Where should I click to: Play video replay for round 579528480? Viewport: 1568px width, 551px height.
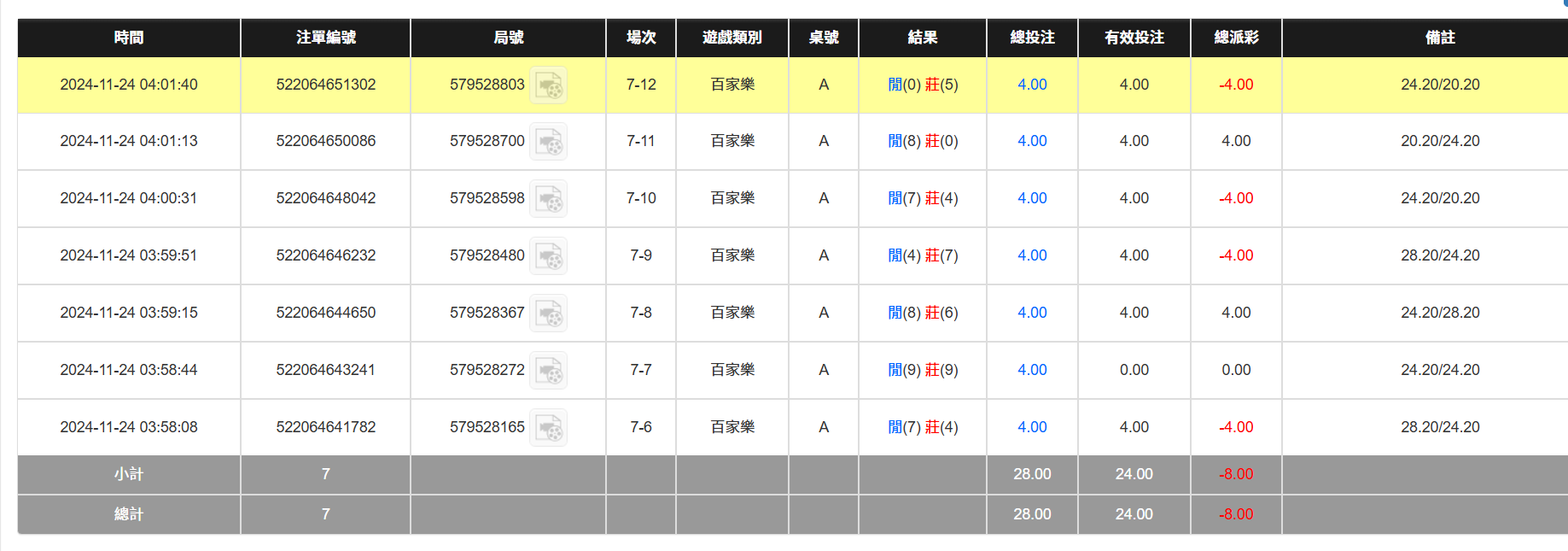click(x=548, y=256)
